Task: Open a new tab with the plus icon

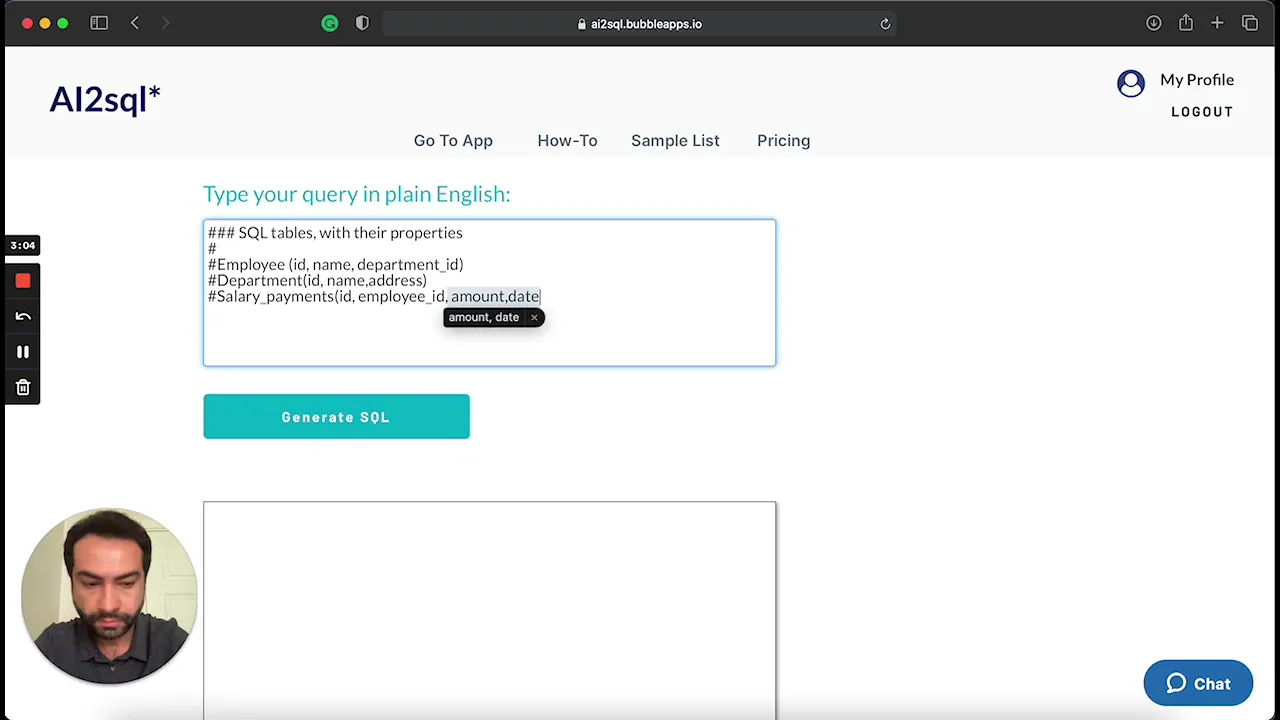Action: pyautogui.click(x=1217, y=23)
